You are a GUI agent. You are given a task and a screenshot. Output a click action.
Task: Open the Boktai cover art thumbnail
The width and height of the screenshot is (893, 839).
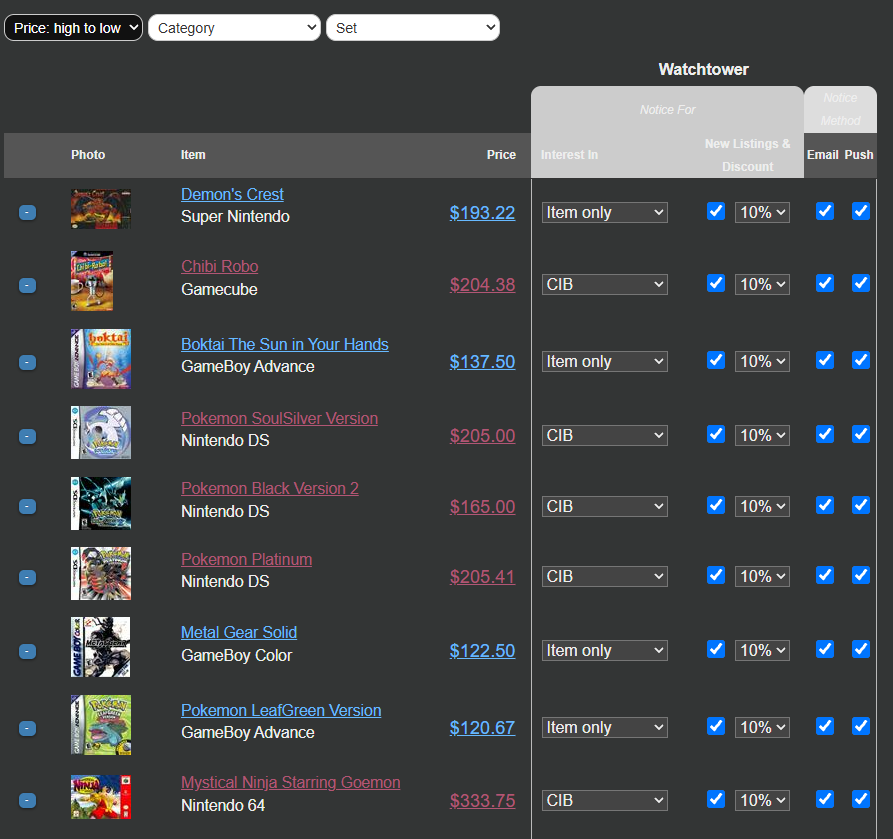101,359
